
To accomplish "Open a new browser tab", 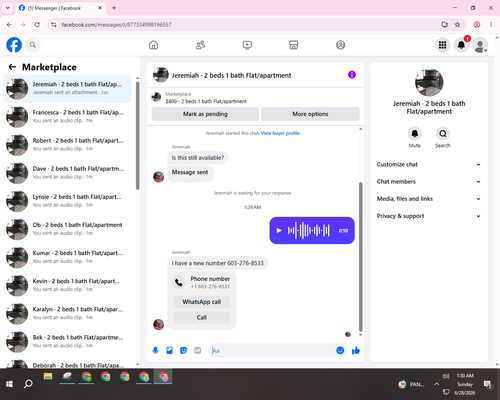I will tap(114, 8).
